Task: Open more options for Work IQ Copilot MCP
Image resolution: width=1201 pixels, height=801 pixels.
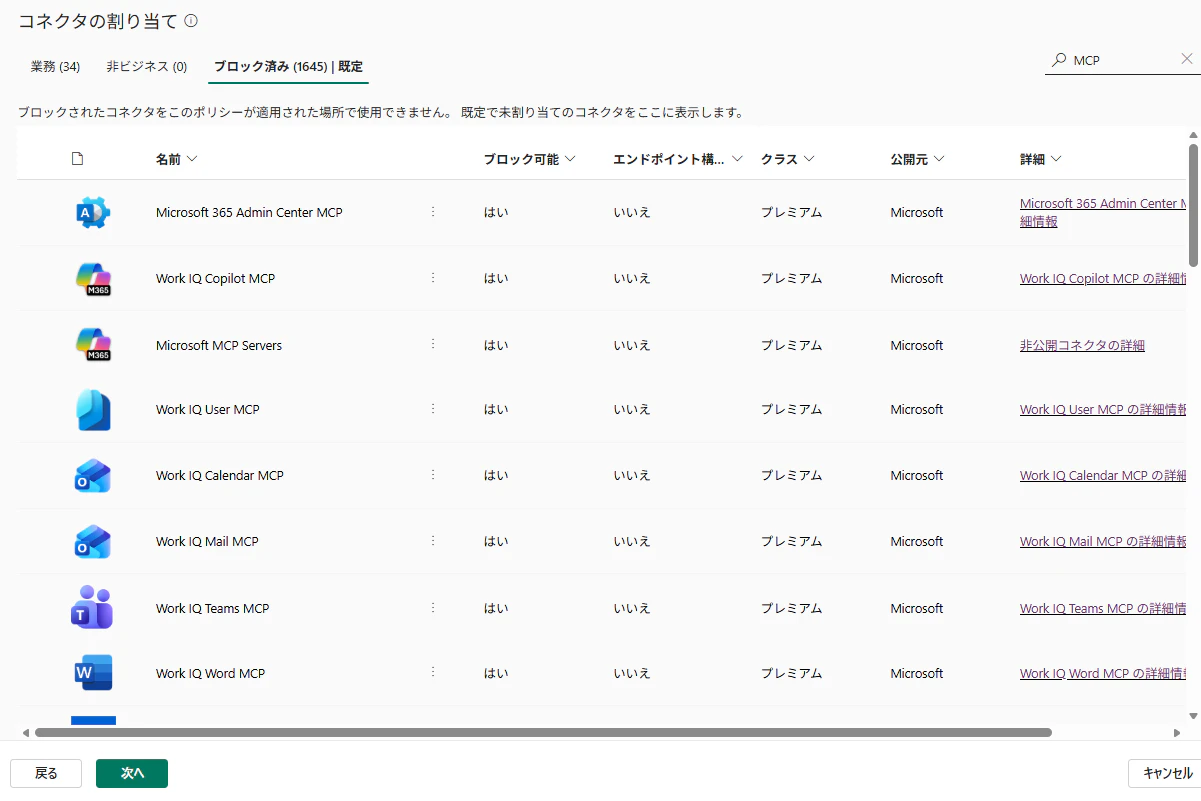Action: (433, 277)
